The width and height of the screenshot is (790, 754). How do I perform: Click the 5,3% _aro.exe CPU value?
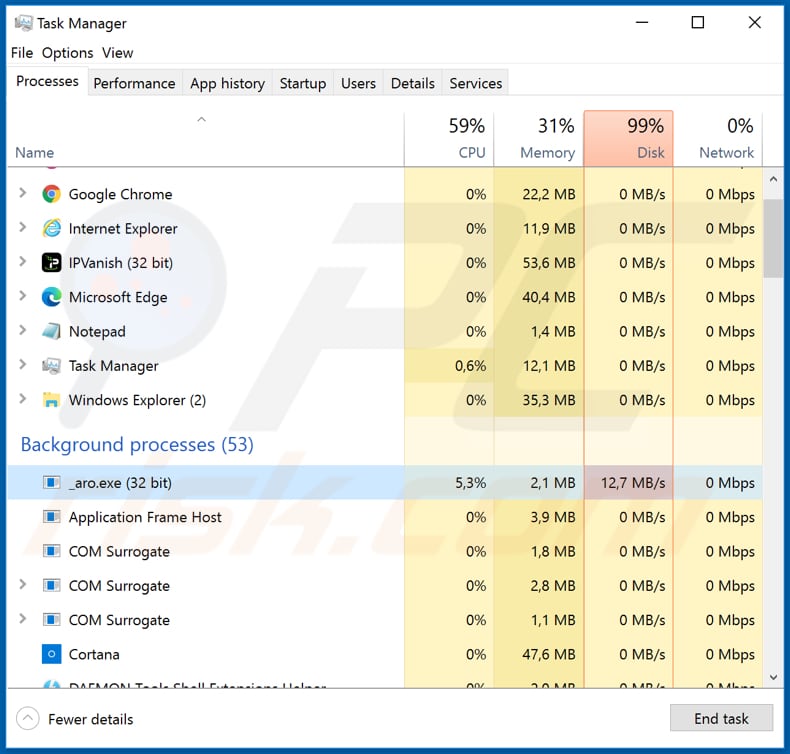pos(471,483)
